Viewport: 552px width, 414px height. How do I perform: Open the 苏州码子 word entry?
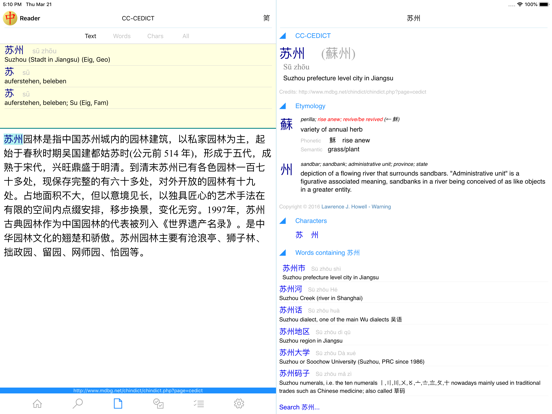[413, 382]
